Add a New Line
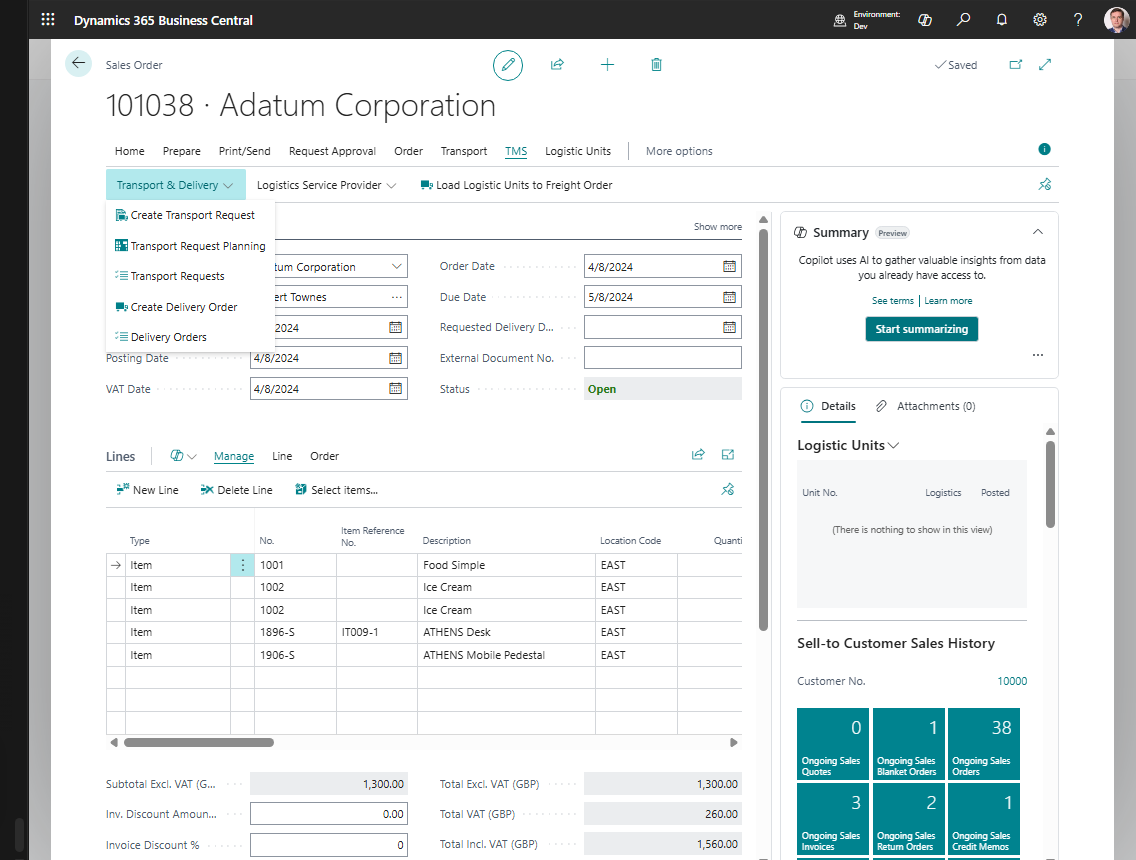The height and width of the screenshot is (860, 1136). pos(147,490)
